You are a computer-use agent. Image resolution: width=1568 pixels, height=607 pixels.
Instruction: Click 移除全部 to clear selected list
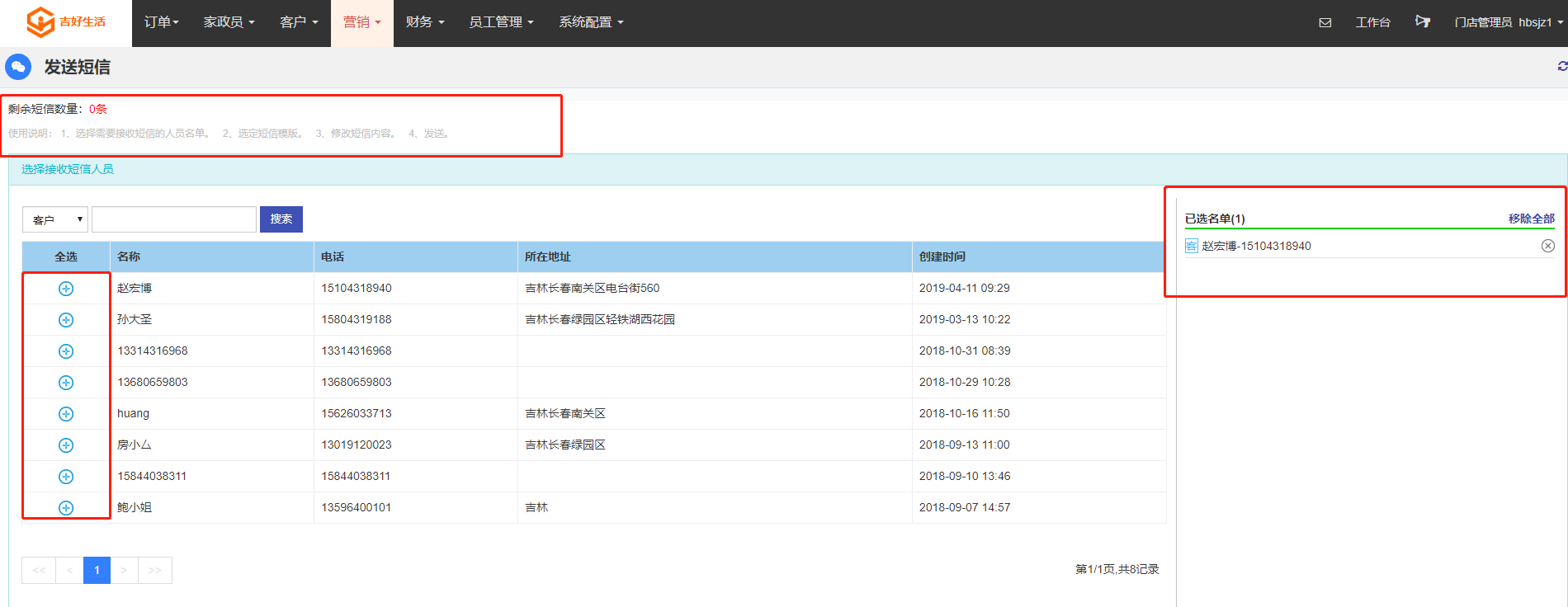coord(1532,219)
